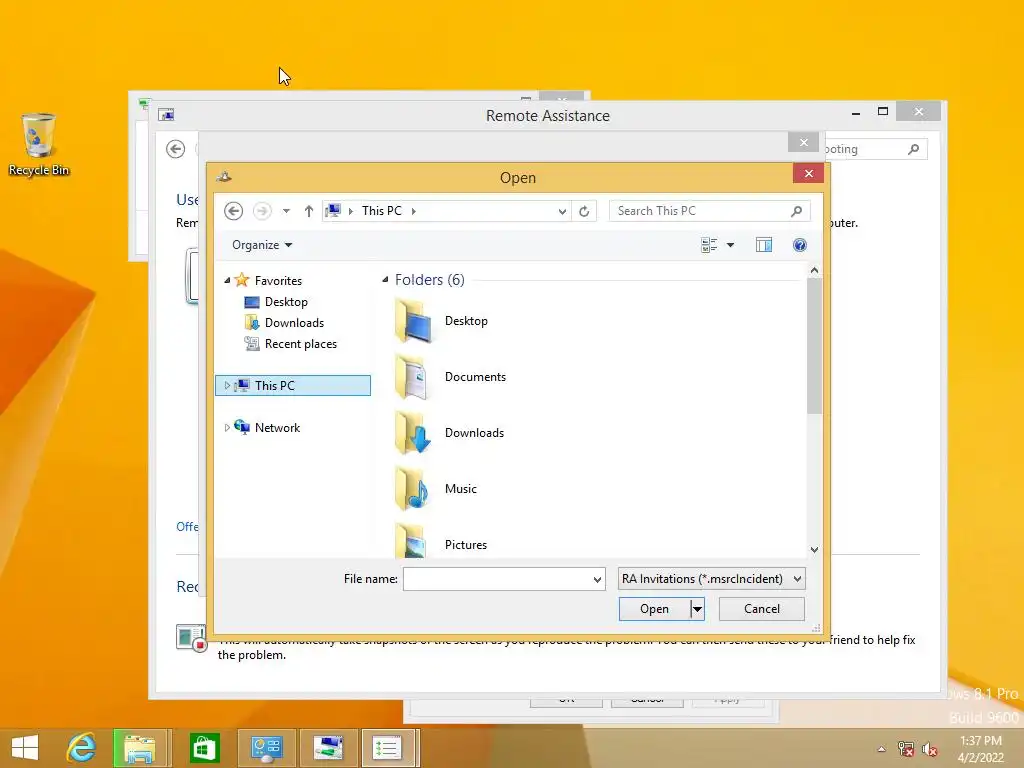The image size is (1024, 768).
Task: Open the RA Invitations file type dropdown
Action: click(x=711, y=579)
